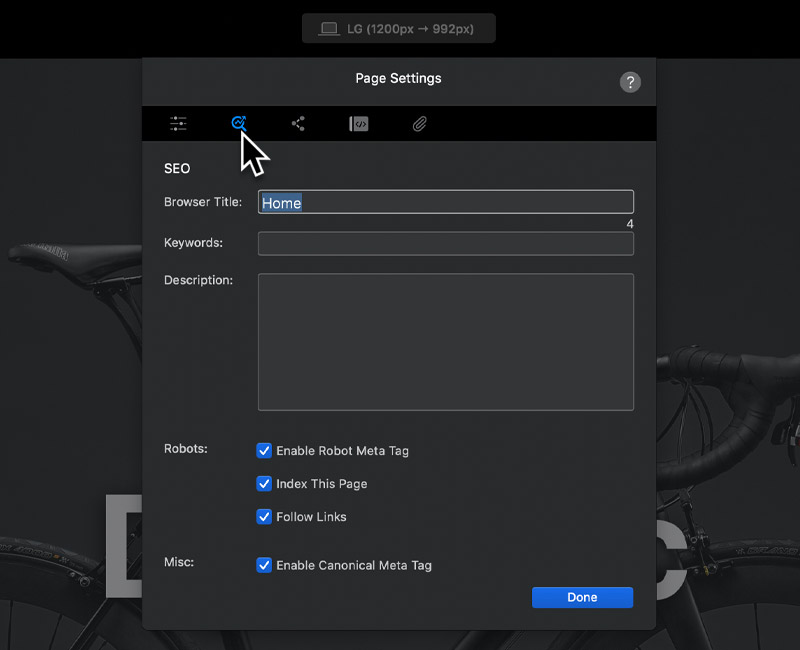Click the laptop breakpoint icon
The image size is (800, 650).
pos(329,29)
